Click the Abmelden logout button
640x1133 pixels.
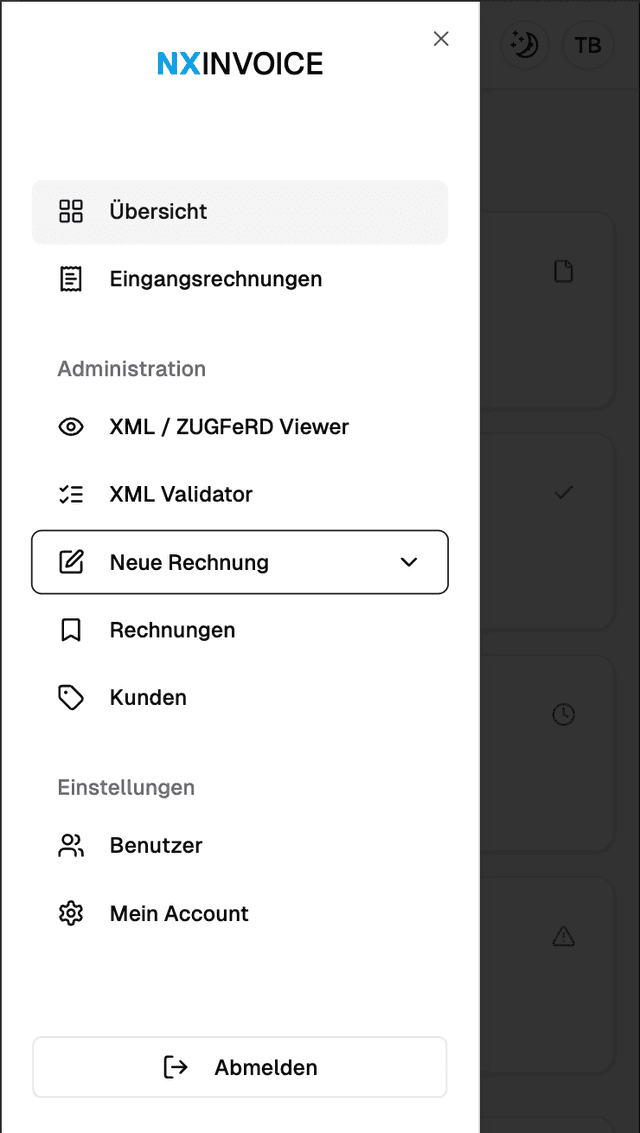pyautogui.click(x=240, y=1067)
